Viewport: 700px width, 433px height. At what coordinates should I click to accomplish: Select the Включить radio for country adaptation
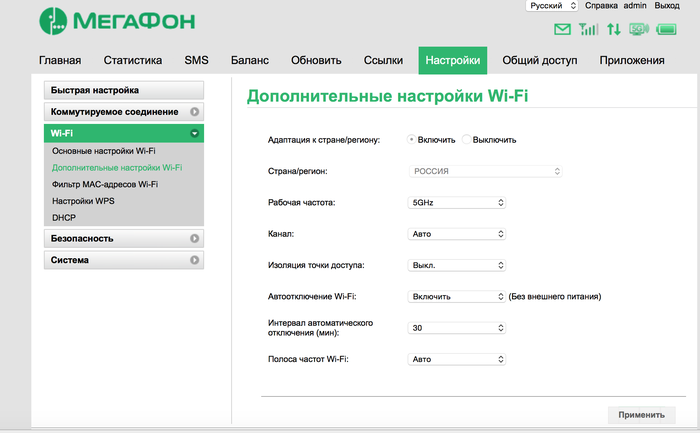(x=412, y=140)
